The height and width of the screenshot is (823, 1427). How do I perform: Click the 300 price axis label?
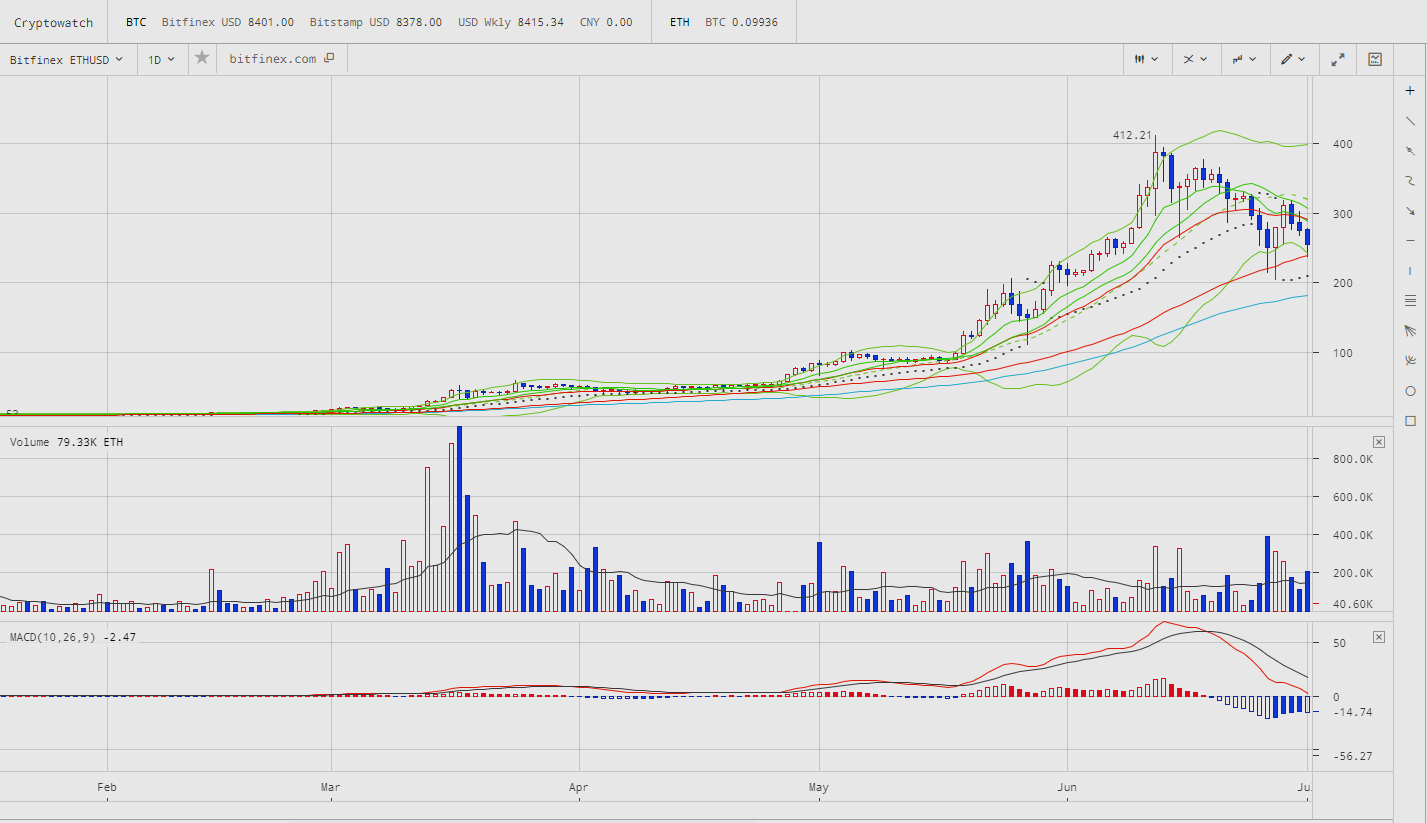click(x=1342, y=214)
